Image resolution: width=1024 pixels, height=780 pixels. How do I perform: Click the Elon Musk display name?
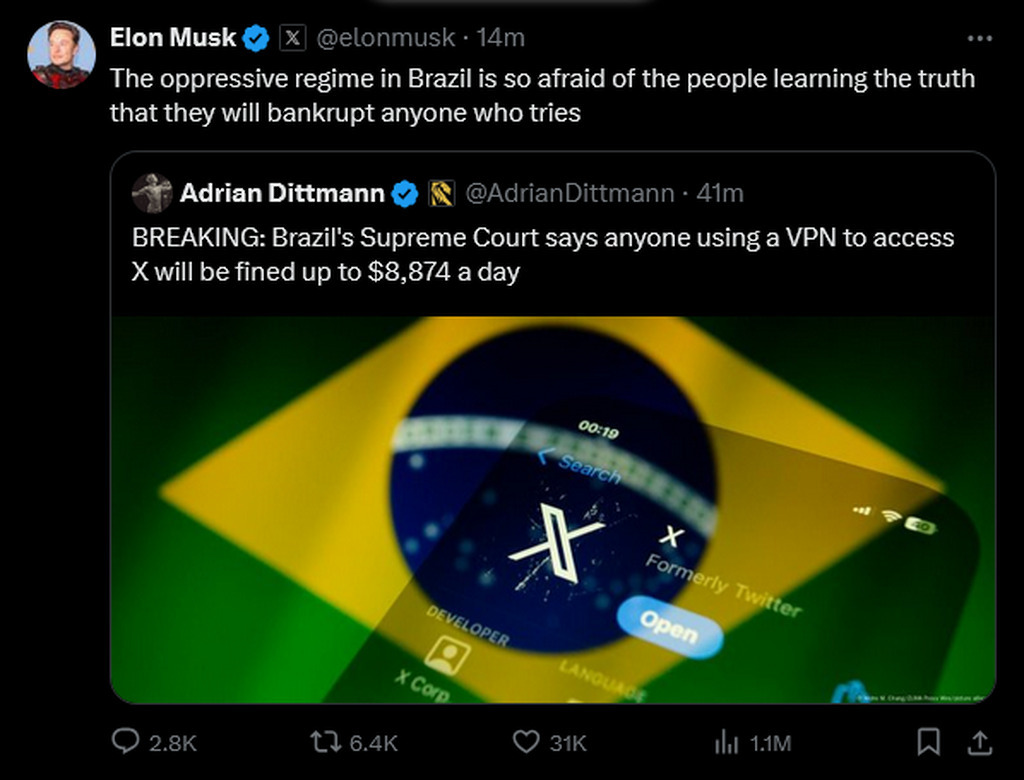172,38
